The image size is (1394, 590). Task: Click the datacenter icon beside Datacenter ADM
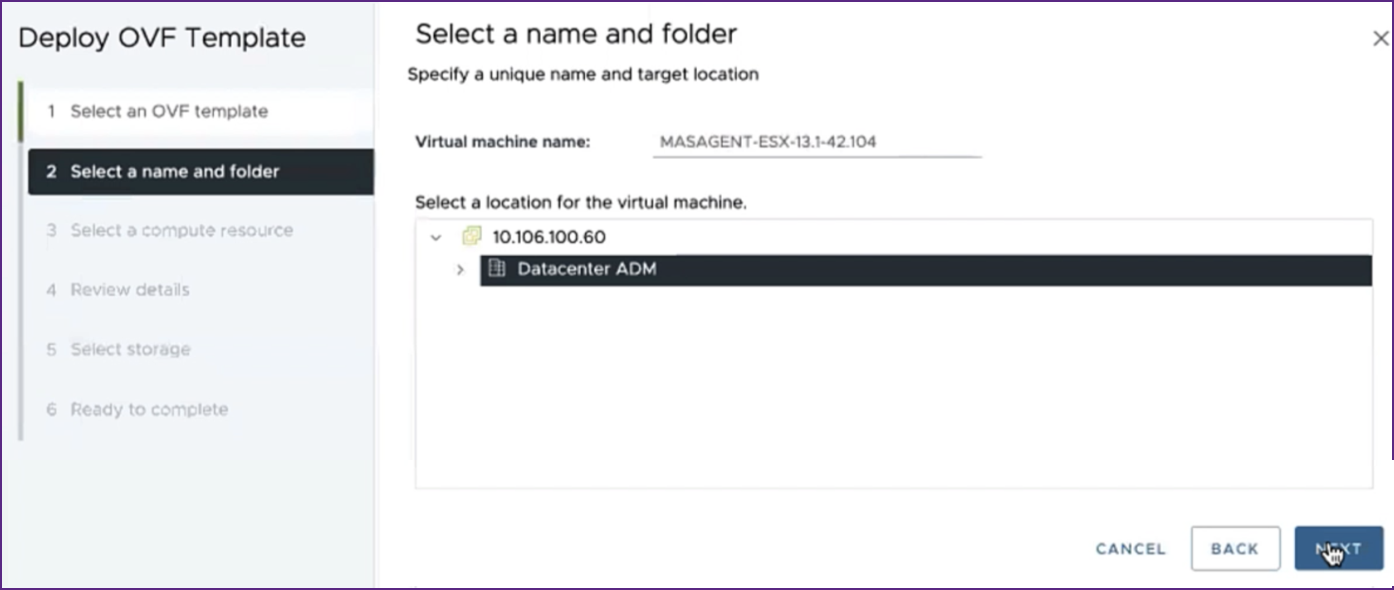coord(497,269)
